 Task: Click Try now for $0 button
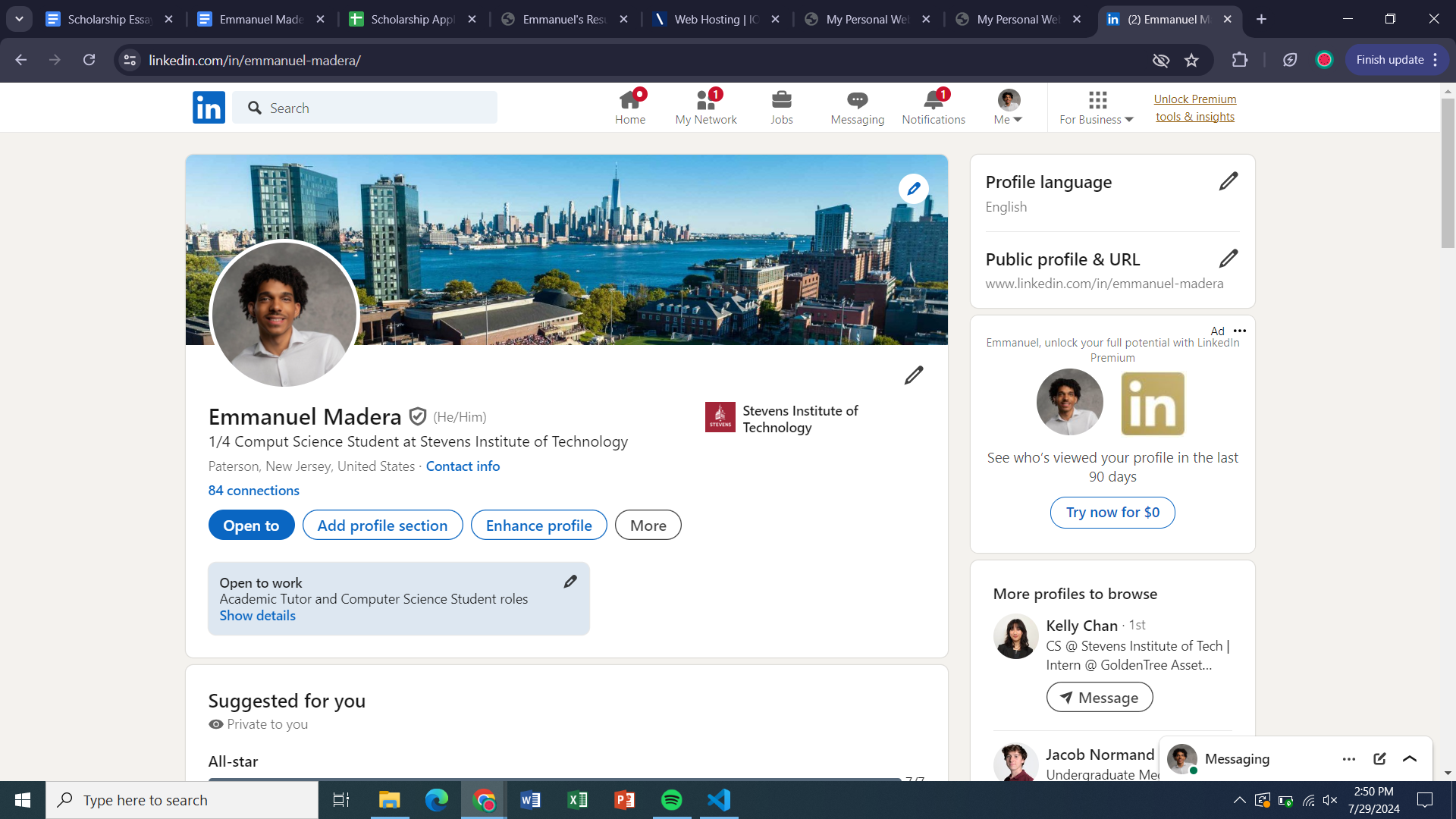1112,513
